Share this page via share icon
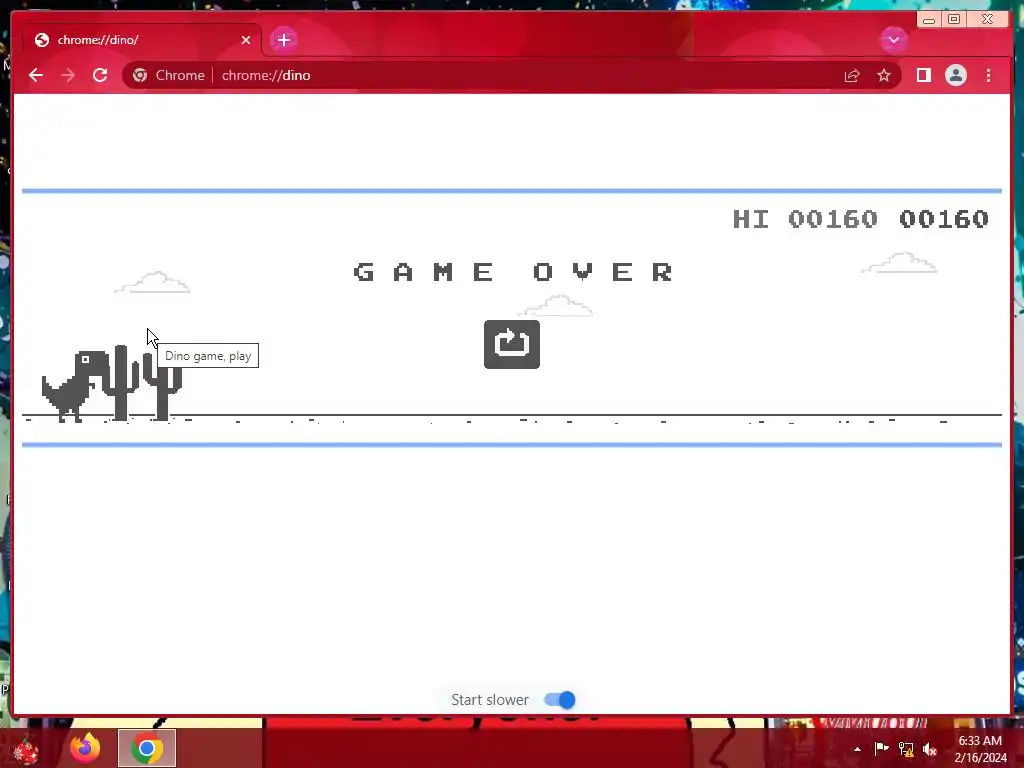This screenshot has width=1024, height=768. pos(852,76)
